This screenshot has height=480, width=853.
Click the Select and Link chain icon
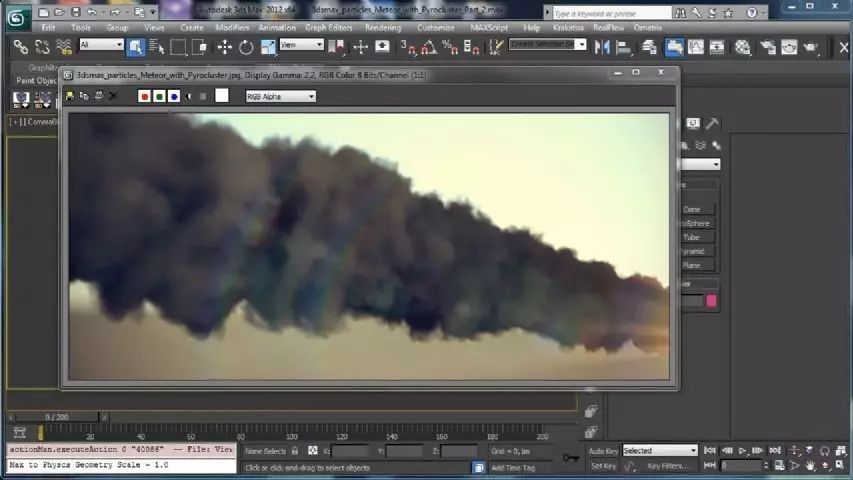tap(21, 47)
